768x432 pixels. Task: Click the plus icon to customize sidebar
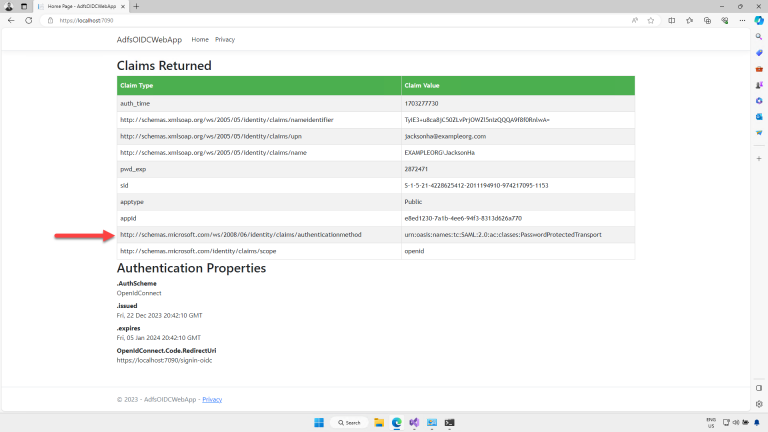(759, 158)
